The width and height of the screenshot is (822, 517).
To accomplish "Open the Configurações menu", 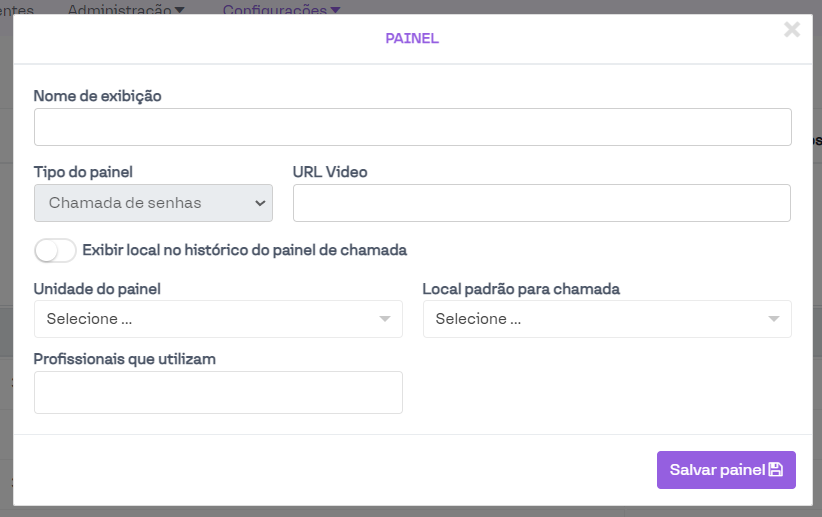I will (281, 9).
